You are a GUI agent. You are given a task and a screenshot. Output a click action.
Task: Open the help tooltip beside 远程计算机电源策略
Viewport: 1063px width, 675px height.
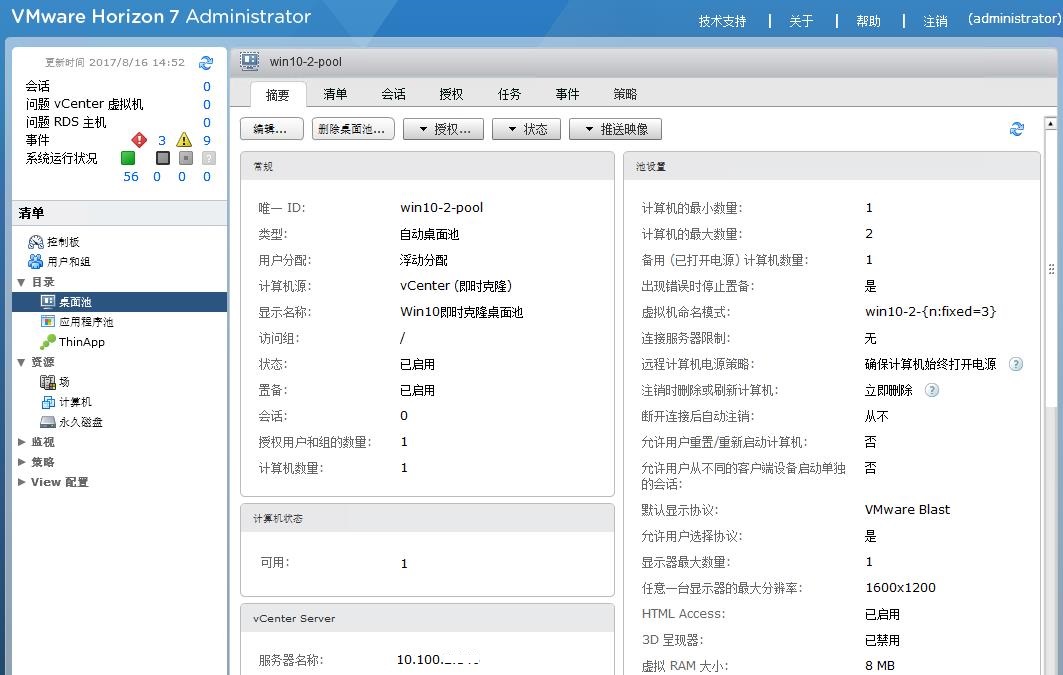click(1015, 364)
